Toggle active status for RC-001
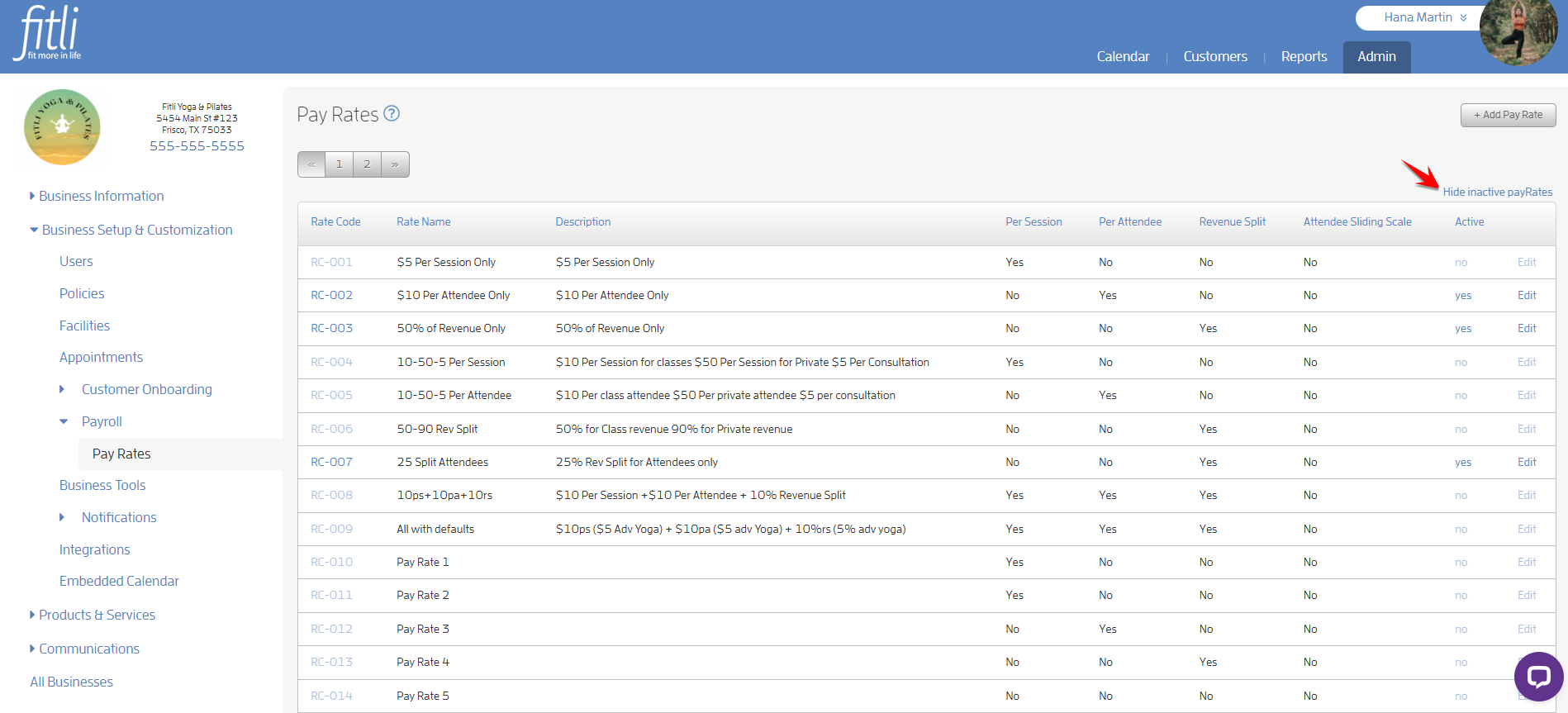1568x713 pixels. click(1461, 263)
